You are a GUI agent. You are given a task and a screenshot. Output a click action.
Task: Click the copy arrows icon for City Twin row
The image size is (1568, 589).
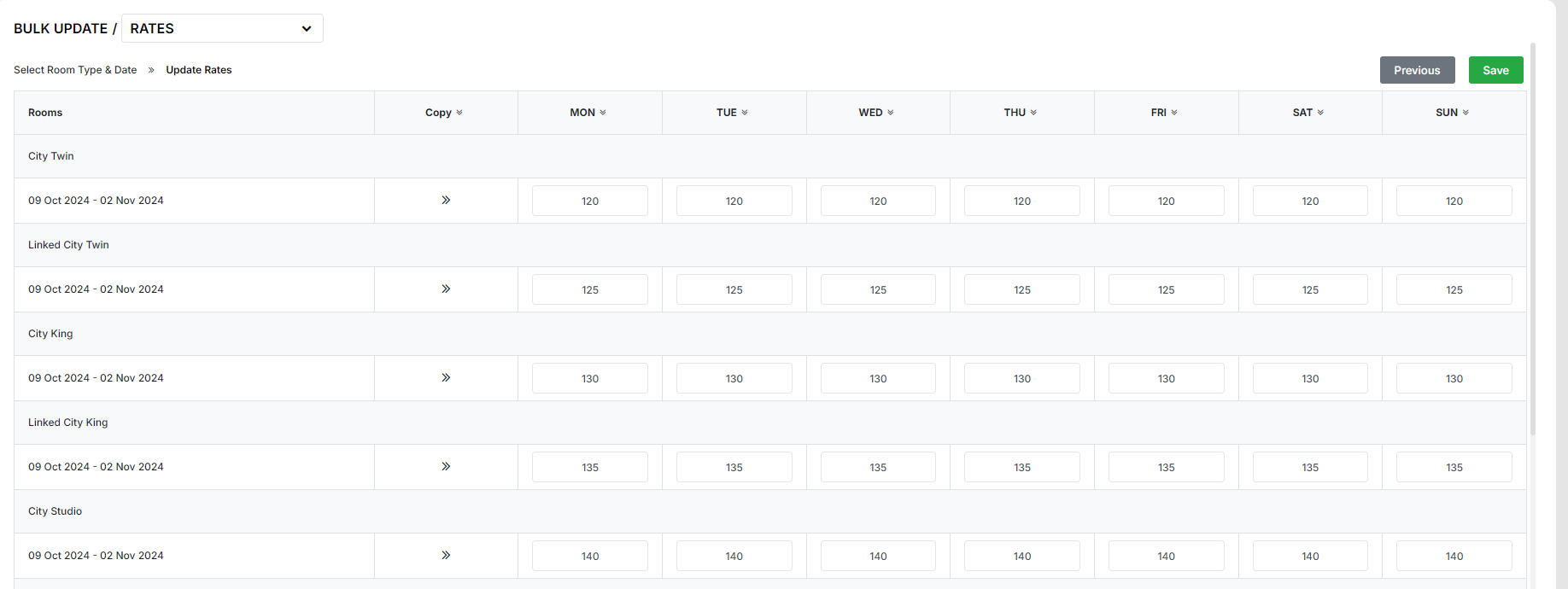click(x=446, y=201)
